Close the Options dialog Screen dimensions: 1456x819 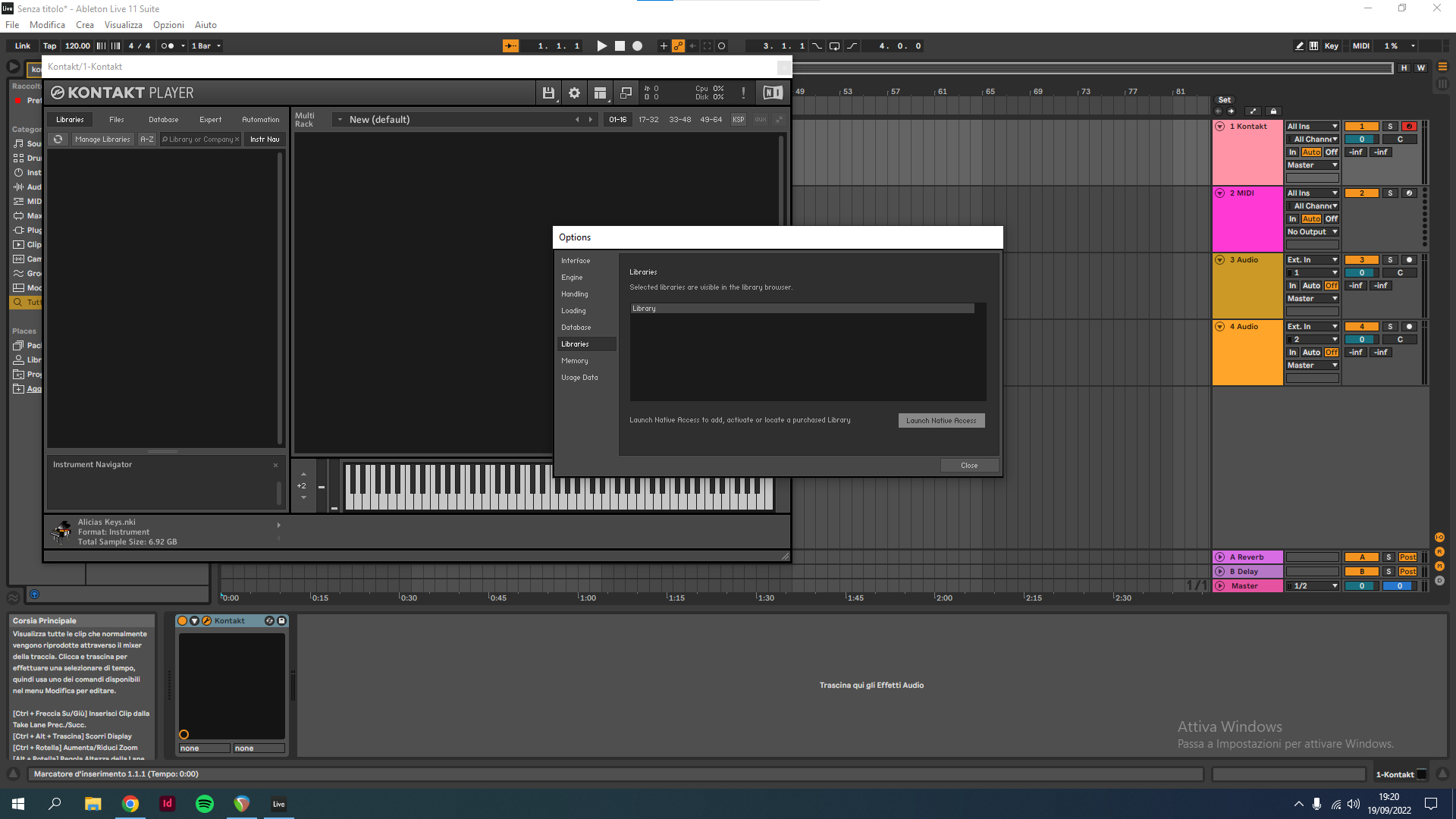(x=969, y=466)
